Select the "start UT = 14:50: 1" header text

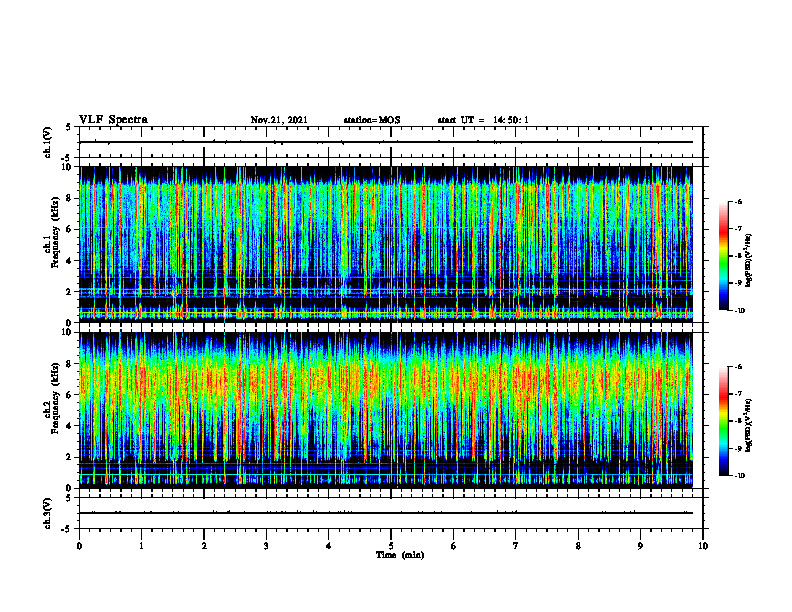click(x=483, y=120)
